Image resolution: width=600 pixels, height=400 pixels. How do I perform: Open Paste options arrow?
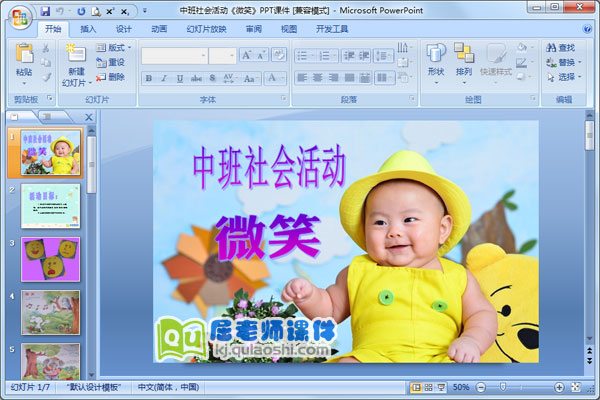[x=24, y=83]
